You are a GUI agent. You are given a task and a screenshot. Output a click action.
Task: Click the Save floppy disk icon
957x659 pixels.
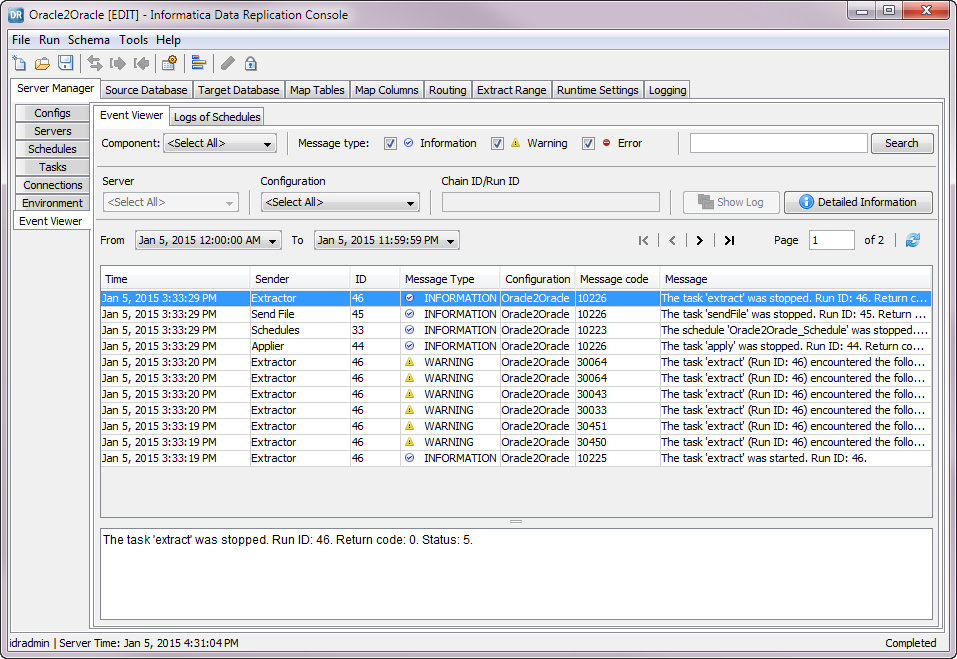[65, 64]
